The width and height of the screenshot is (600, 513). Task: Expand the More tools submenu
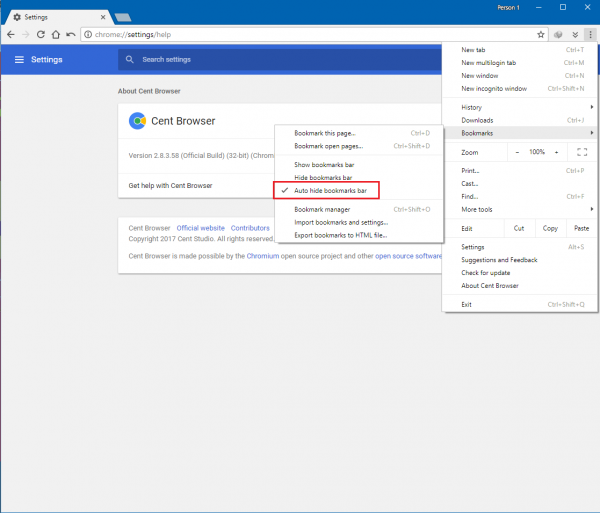click(x=520, y=209)
